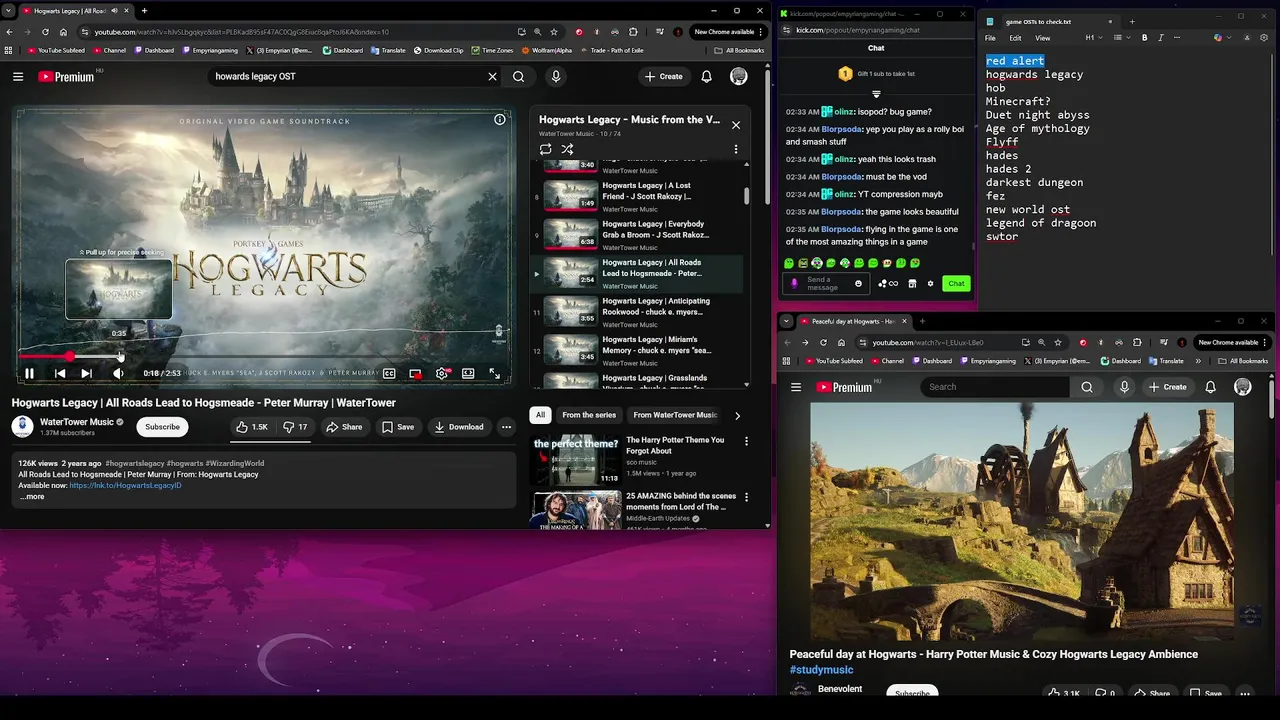
Task: Play 'A Lost Friend - J Scott Rakozy' track
Action: [x=638, y=196]
